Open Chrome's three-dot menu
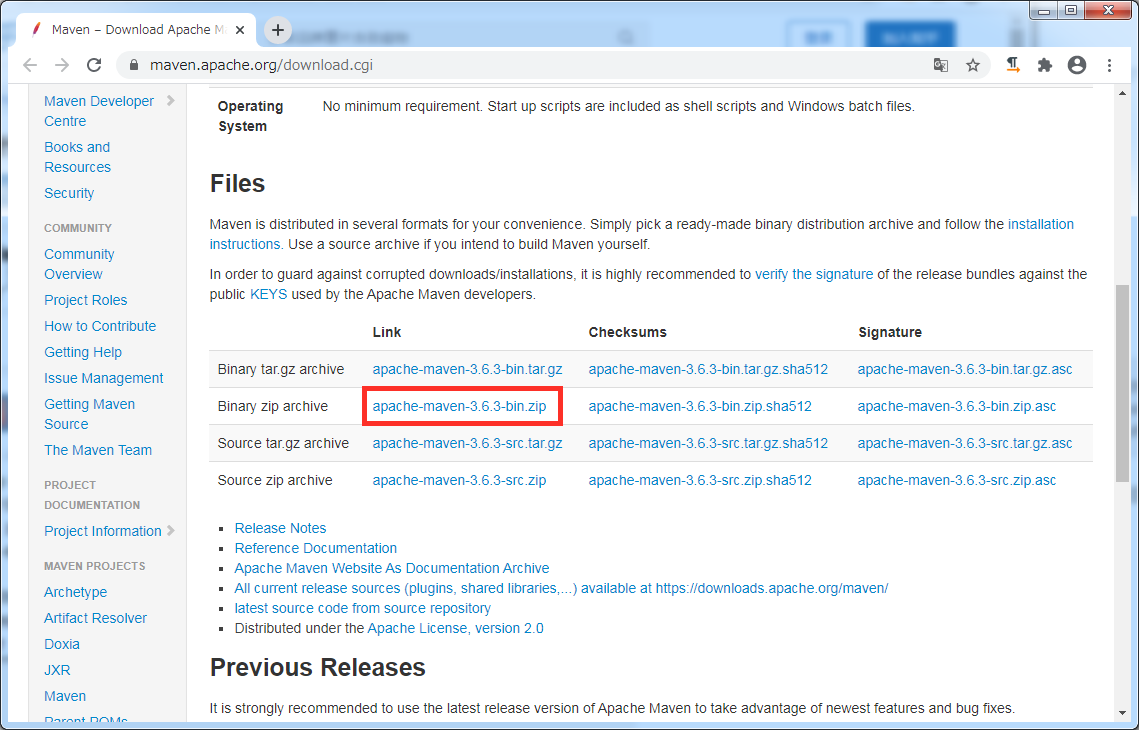 (x=1109, y=65)
